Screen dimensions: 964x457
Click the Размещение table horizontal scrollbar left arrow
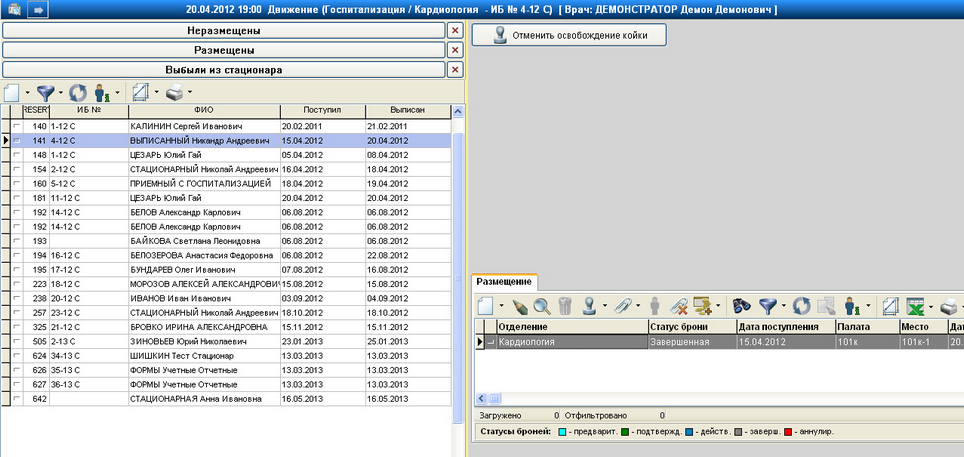pyautogui.click(x=481, y=398)
